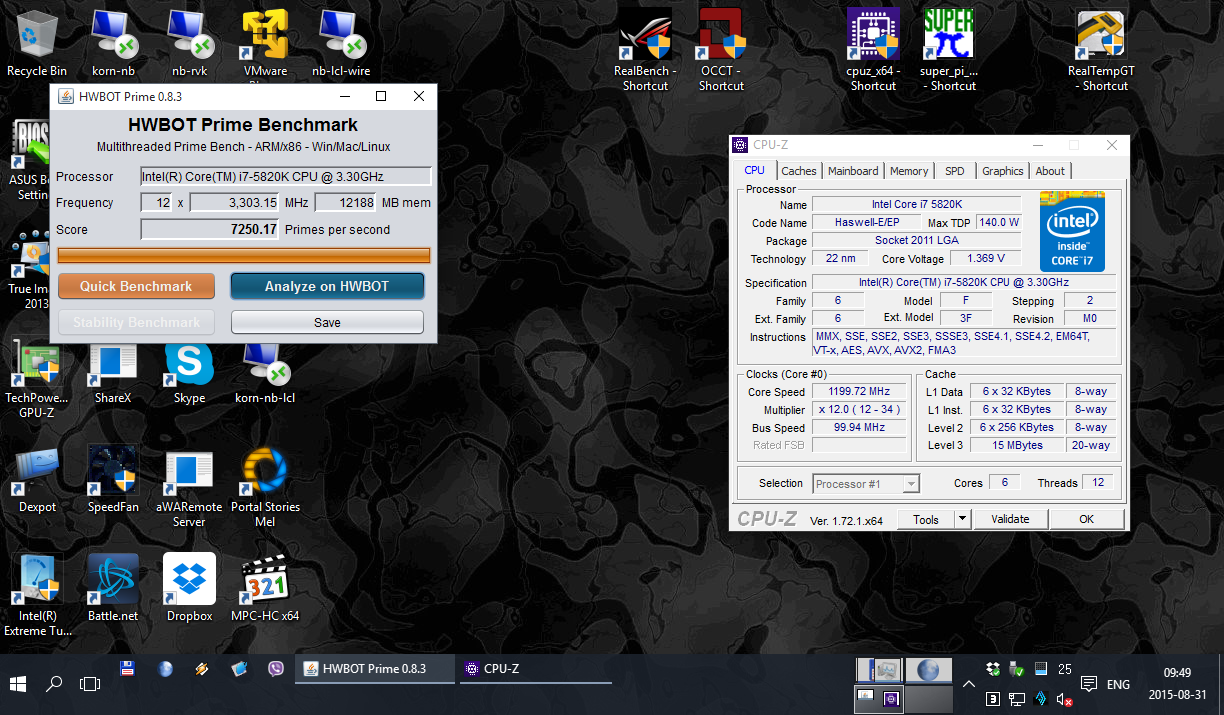Switch to HWBOT Prime 0.8.3 taskbar button
1224x715 pixels.
click(x=374, y=669)
